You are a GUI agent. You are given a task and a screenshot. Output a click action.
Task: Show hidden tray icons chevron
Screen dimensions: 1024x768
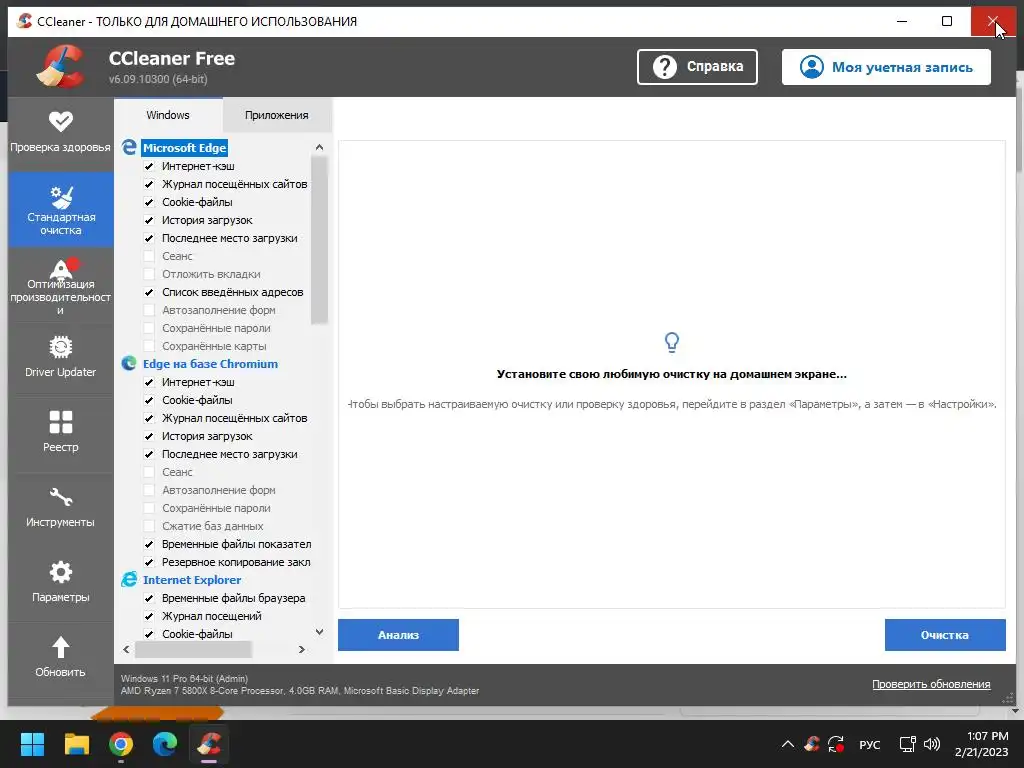[788, 744]
